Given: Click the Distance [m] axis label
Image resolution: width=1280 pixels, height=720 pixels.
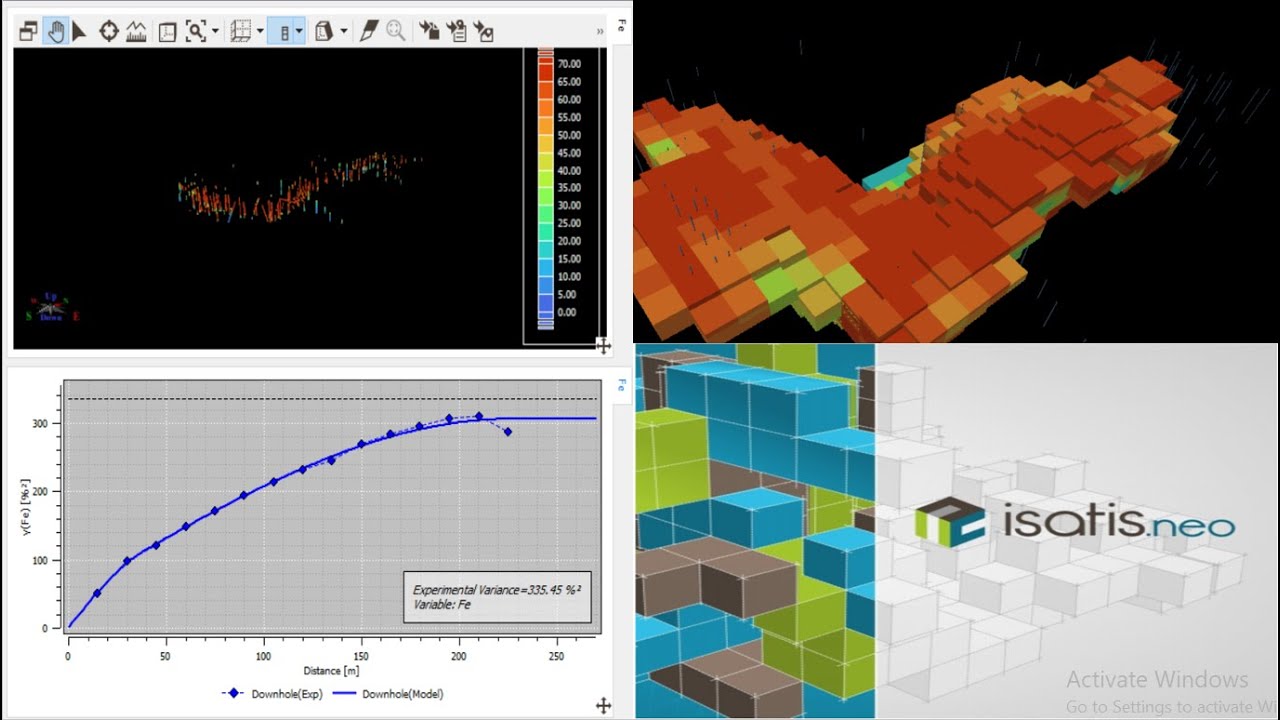Looking at the screenshot, I should click(331, 670).
